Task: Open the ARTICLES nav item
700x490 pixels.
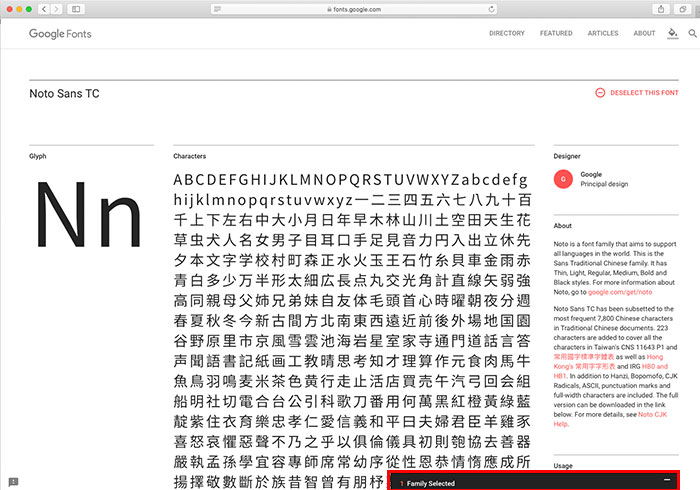Action: click(x=603, y=33)
